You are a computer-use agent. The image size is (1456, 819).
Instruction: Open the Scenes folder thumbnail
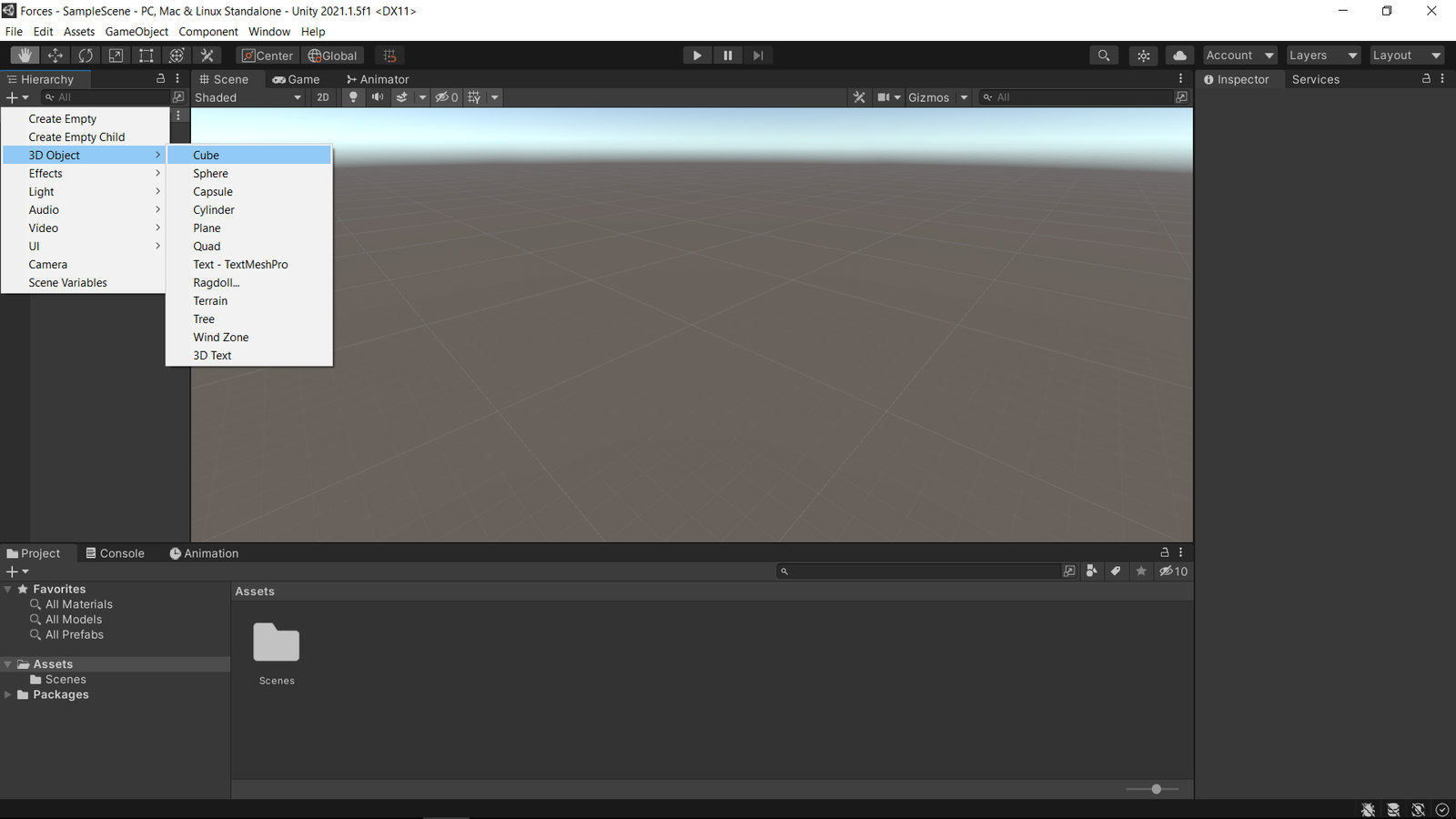point(276,643)
